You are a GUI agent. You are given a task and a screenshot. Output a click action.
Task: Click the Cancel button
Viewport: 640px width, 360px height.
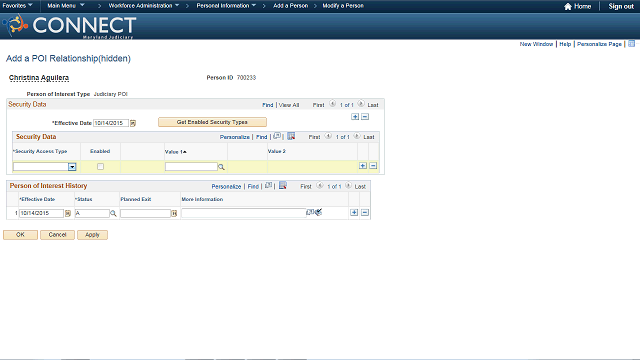click(x=57, y=235)
